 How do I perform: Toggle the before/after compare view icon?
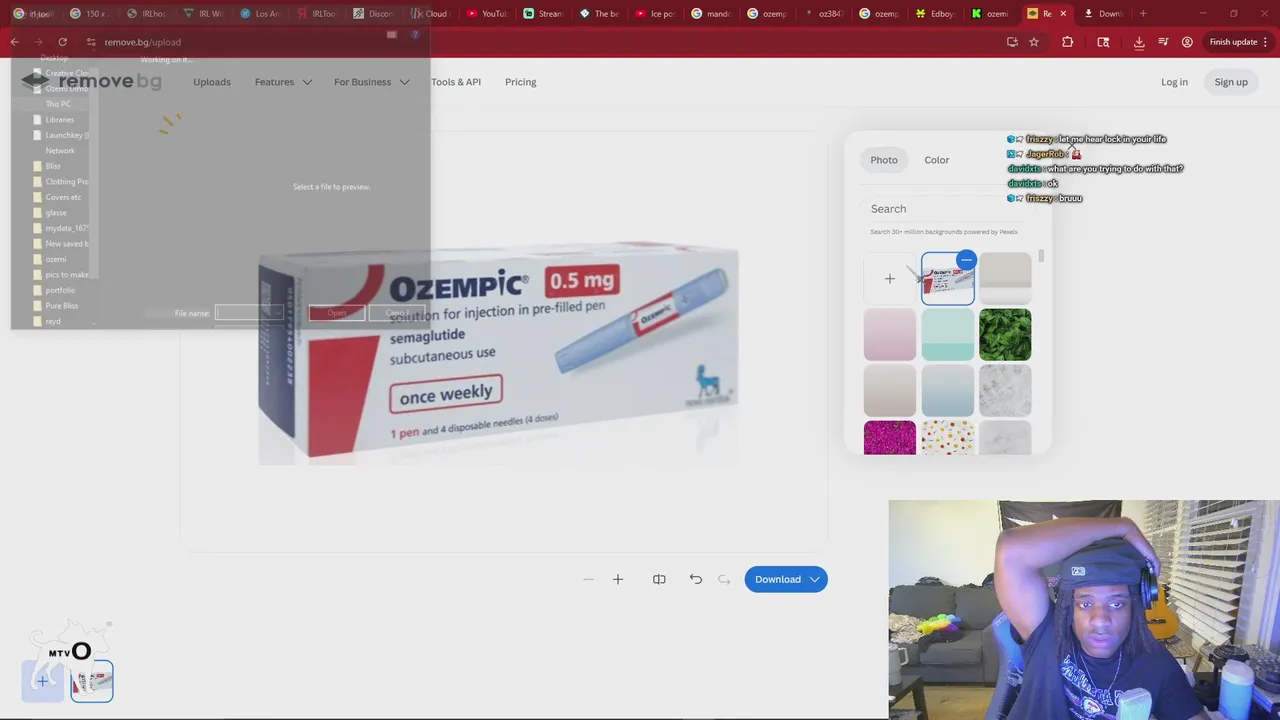(659, 579)
